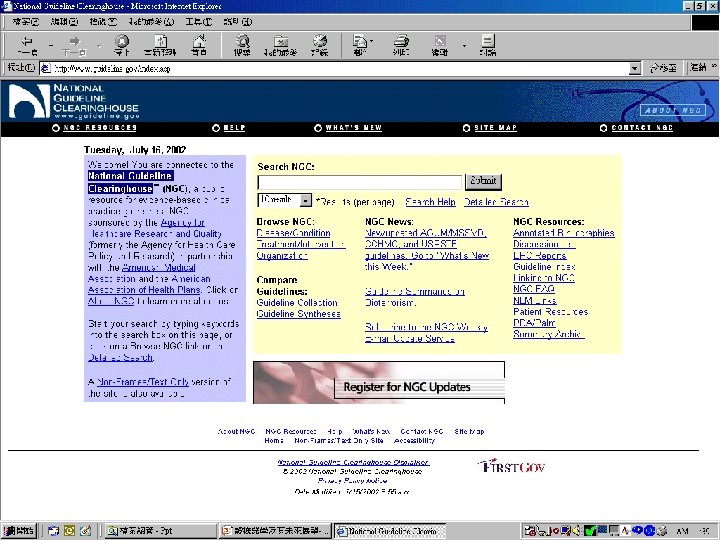This screenshot has width=720, height=540.
Task: Open the Windows Start button
Action: [18, 531]
